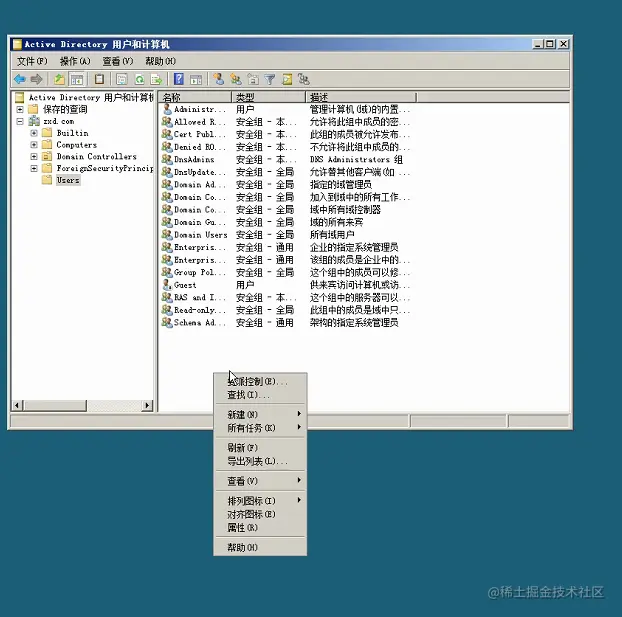Screen dimensions: 622x617
Task: Expand the ForeignSecurityPrincipals node
Action: click(34, 168)
